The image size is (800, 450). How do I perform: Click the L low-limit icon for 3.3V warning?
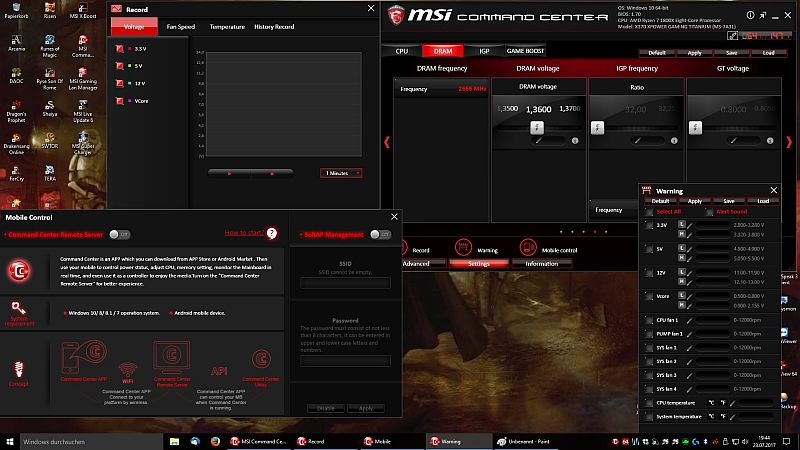click(x=681, y=224)
